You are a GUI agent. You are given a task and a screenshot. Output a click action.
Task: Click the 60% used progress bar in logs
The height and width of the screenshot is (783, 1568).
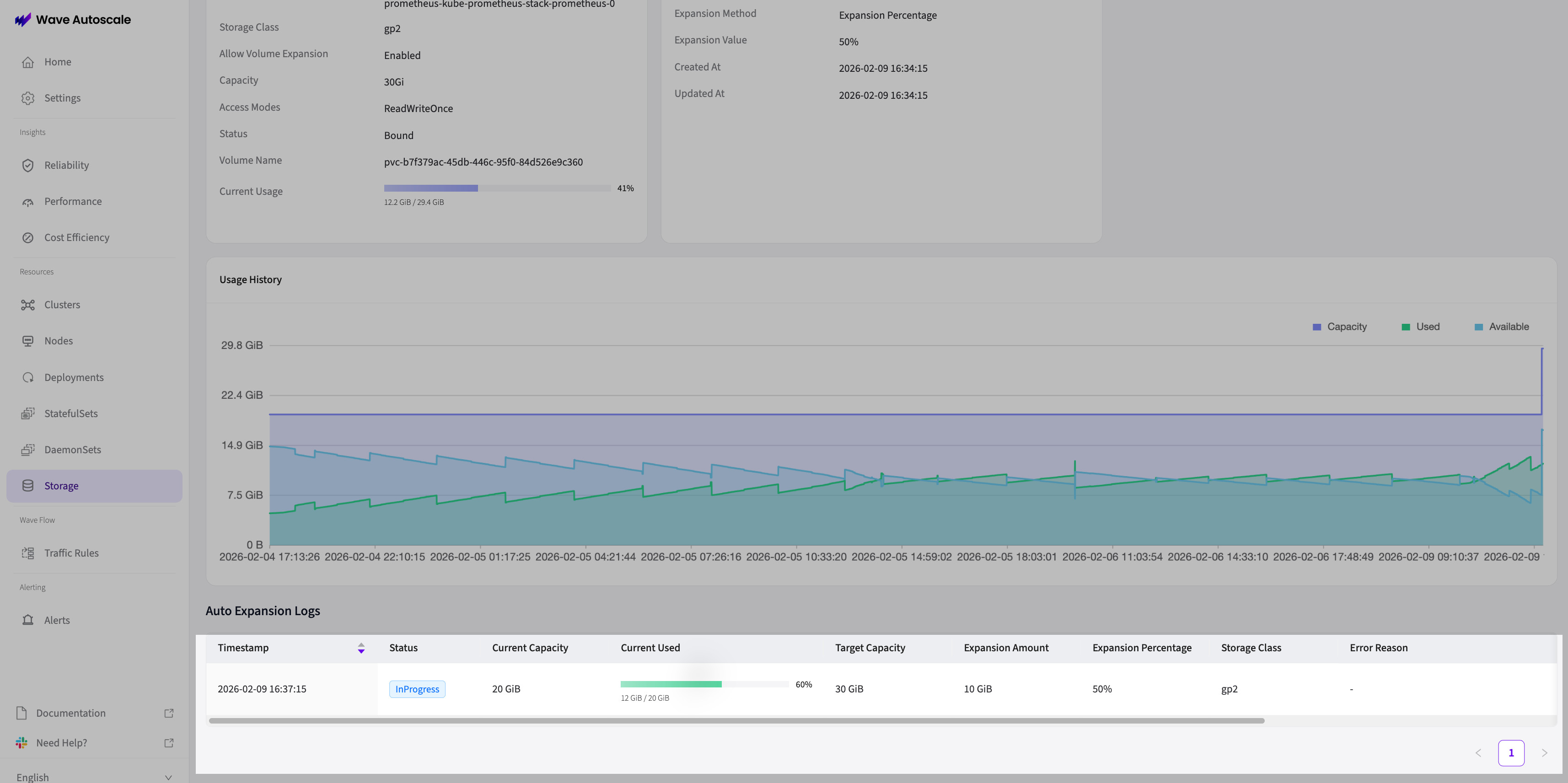(704, 684)
